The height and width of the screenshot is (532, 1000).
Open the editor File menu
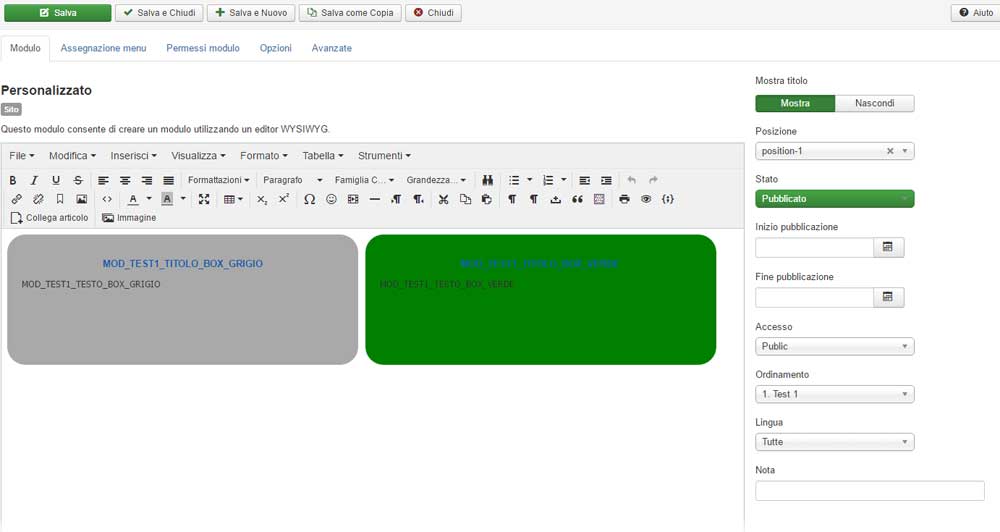point(22,156)
